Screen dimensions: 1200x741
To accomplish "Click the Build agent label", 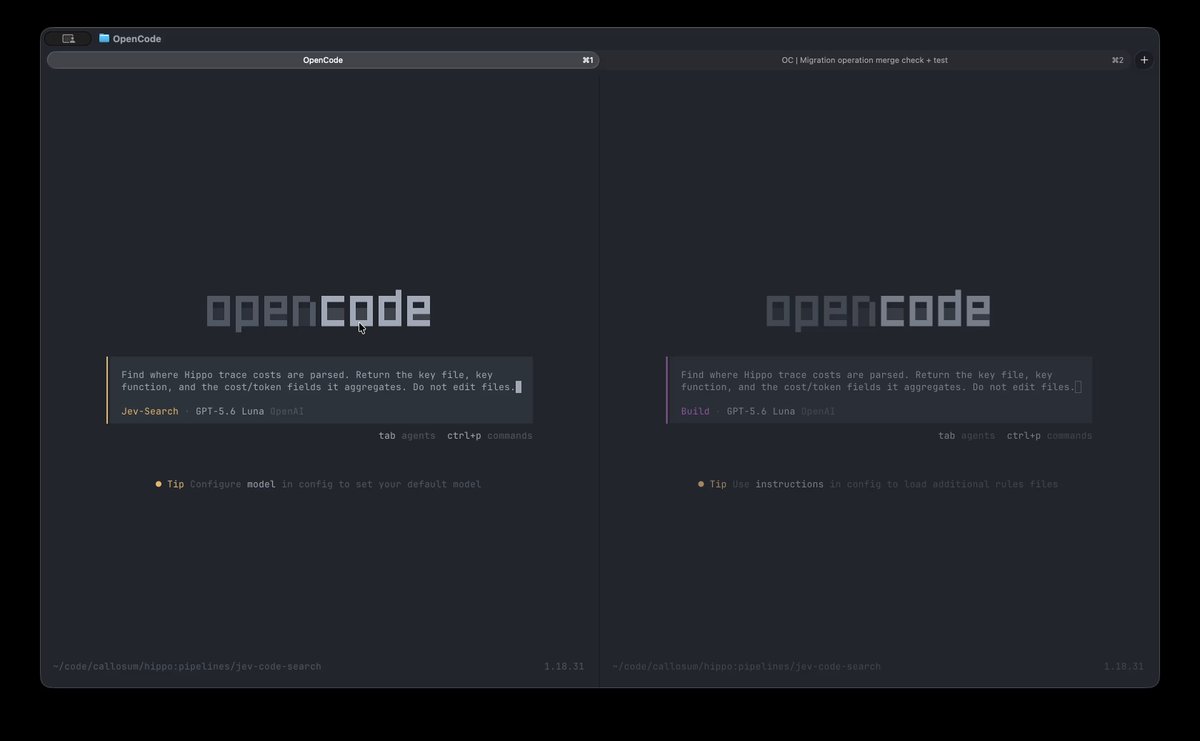I will 695,411.
